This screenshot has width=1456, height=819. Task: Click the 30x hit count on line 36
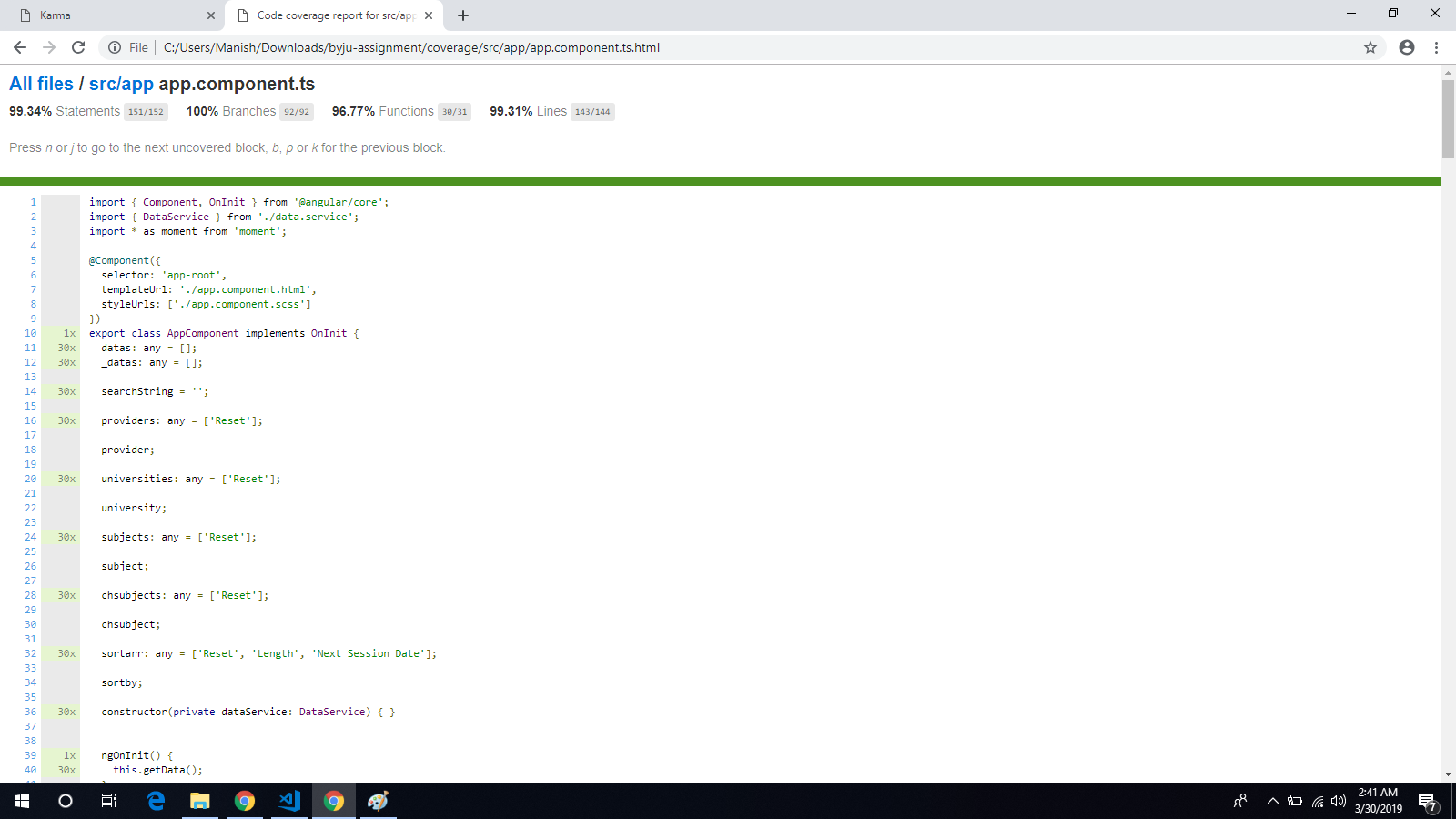click(x=66, y=712)
